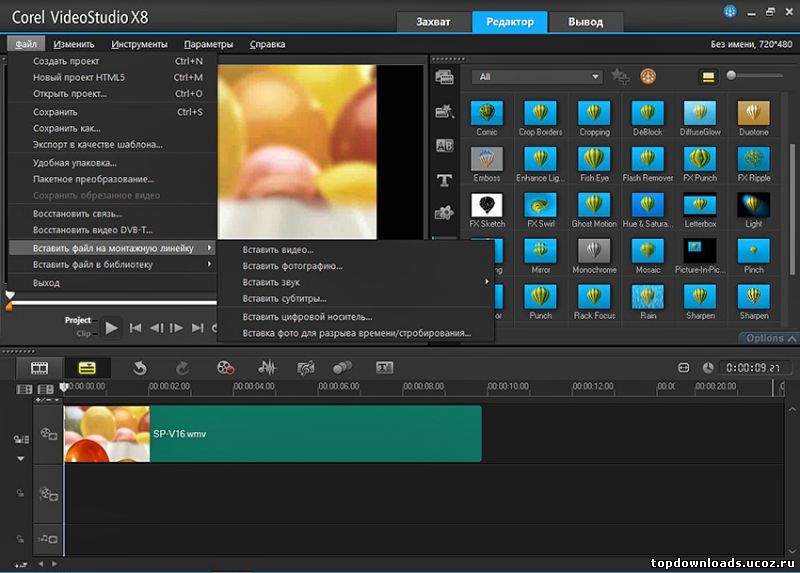Image resolution: width=800 pixels, height=573 pixels.
Task: Switch to the Вывод tab
Action: (x=585, y=22)
